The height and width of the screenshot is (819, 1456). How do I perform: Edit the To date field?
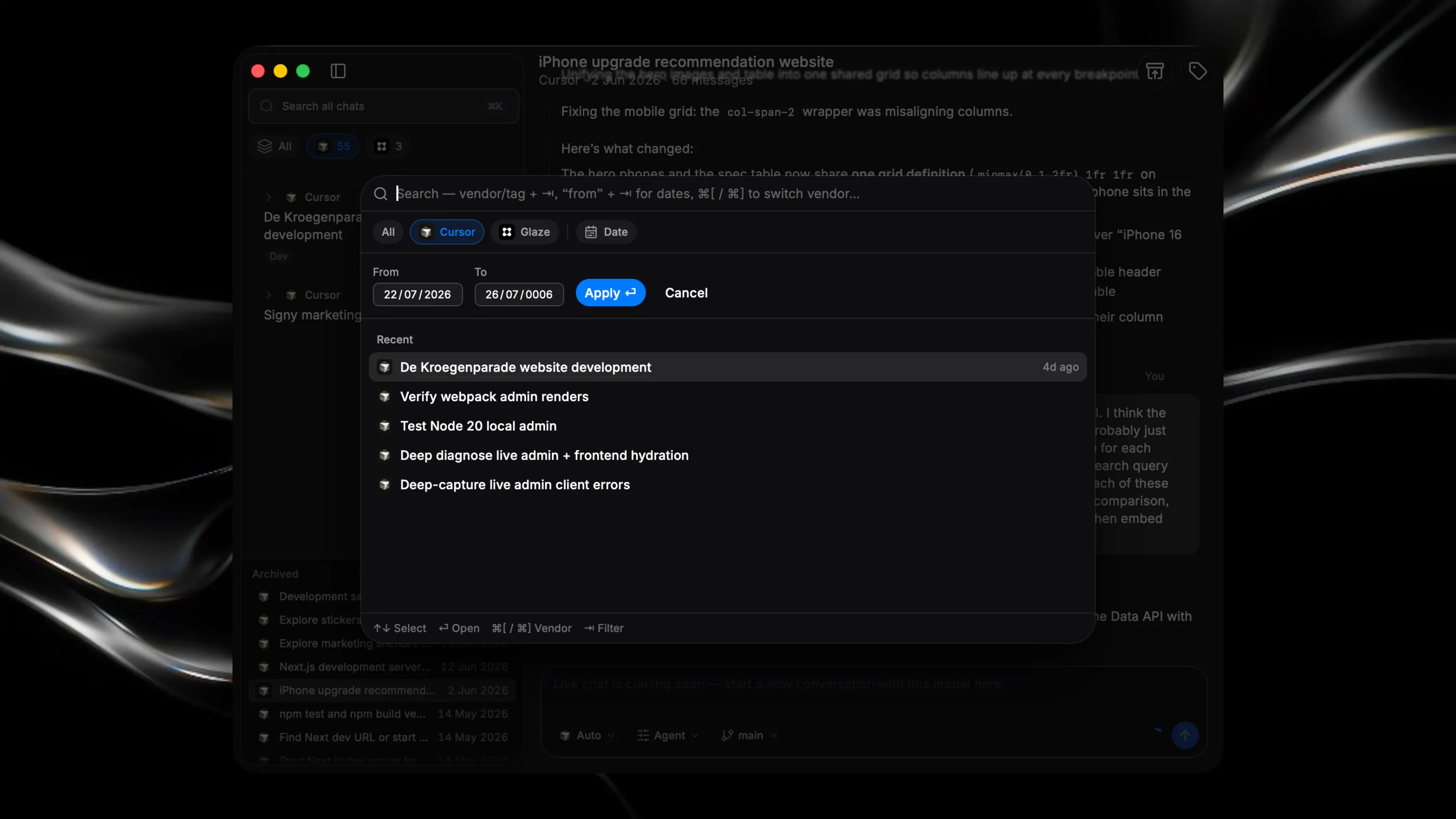pyautogui.click(x=519, y=294)
